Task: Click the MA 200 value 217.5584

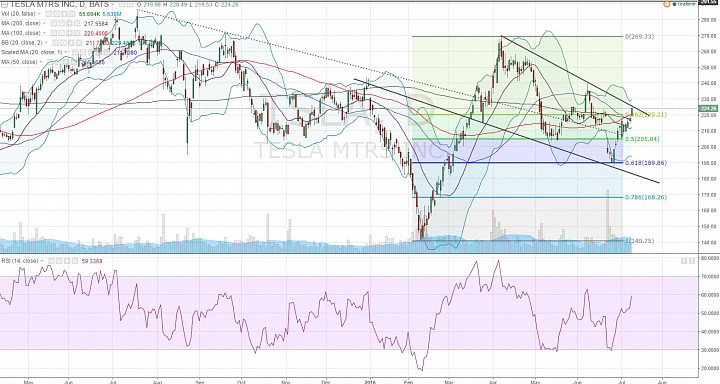Action: tap(96, 23)
